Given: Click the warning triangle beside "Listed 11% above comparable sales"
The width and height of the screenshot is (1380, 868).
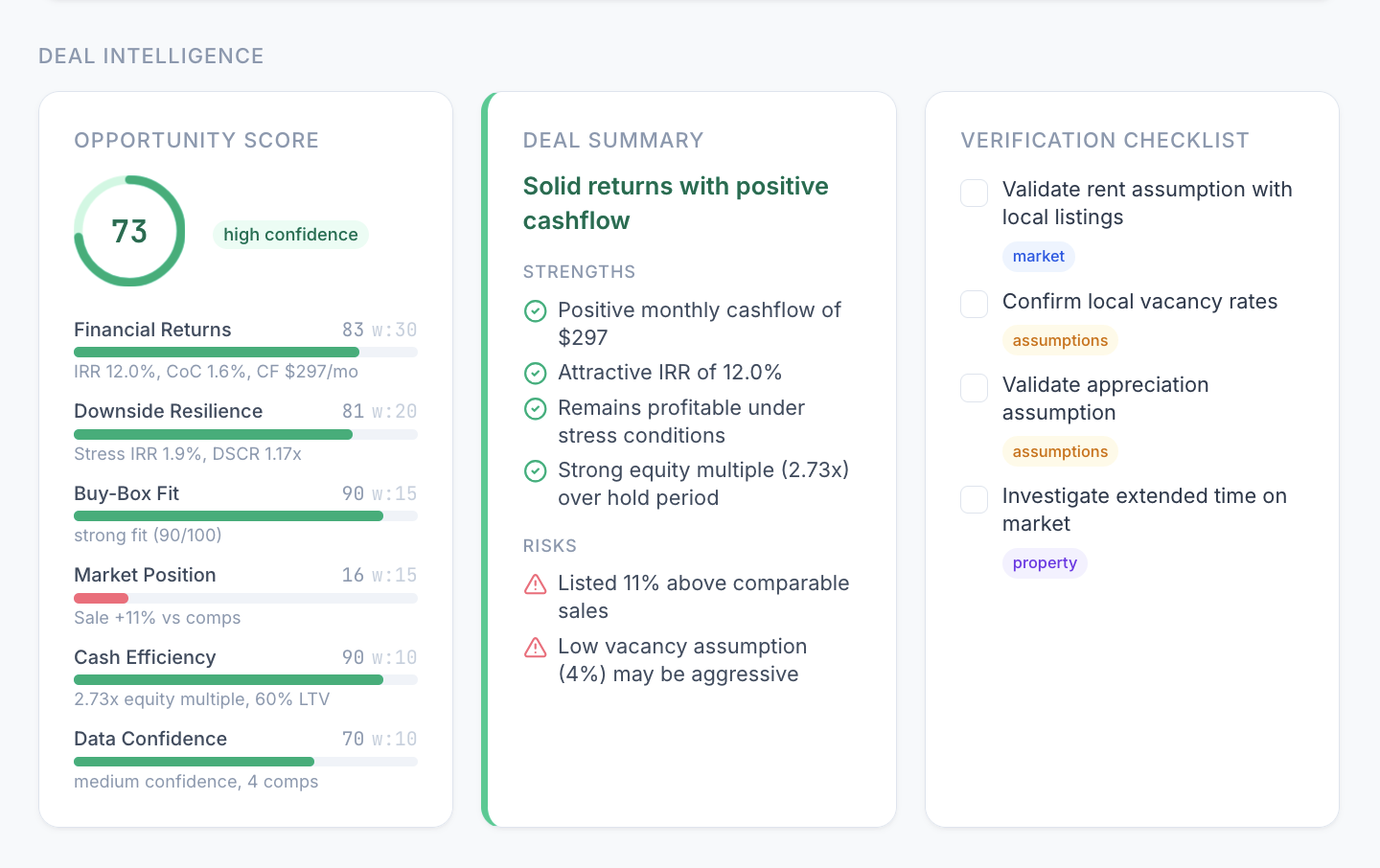Looking at the screenshot, I should tap(536, 583).
